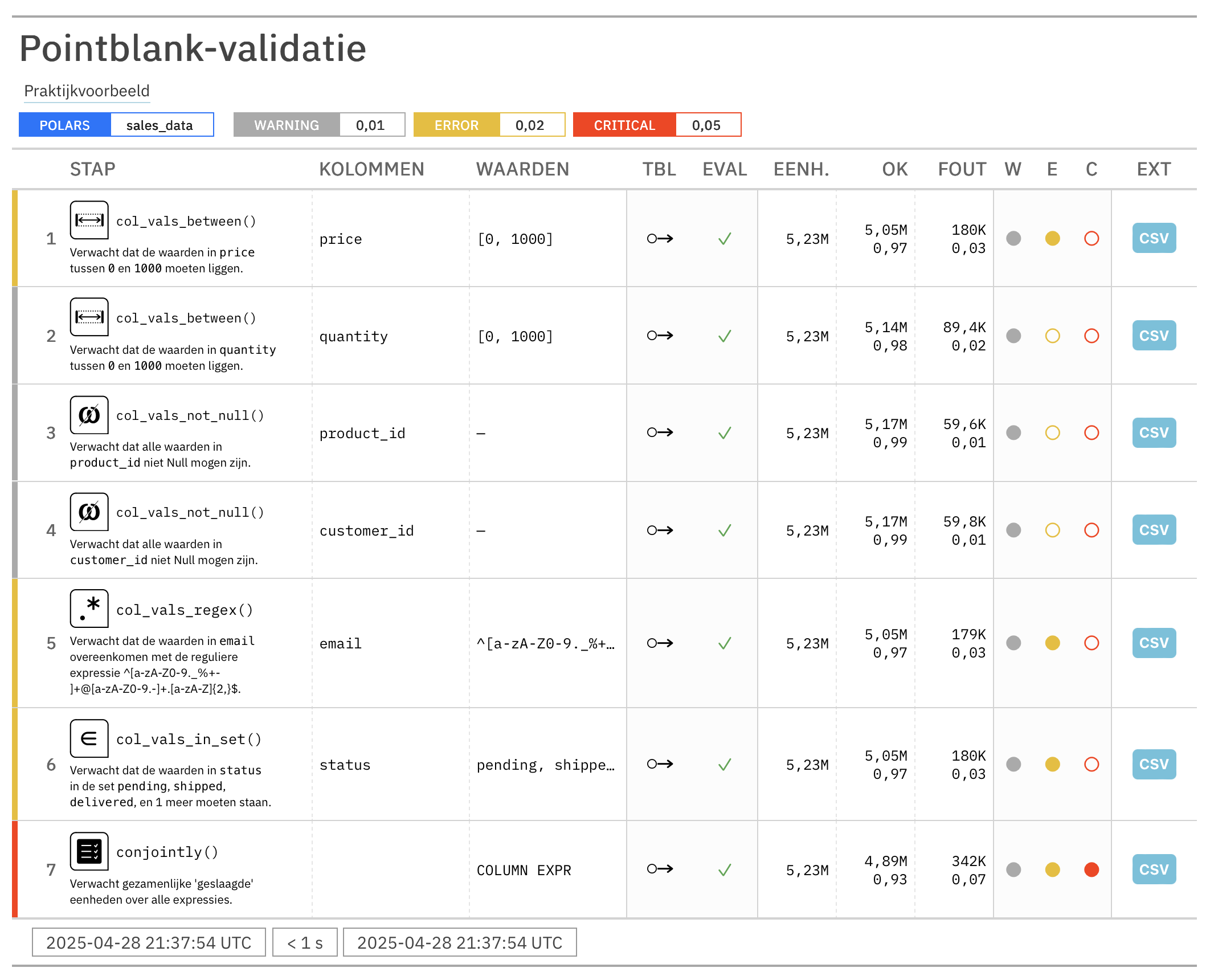The width and height of the screenshot is (1210, 980).
Task: Click the truncated regex value in WAARDEN column
Action: pos(545,644)
